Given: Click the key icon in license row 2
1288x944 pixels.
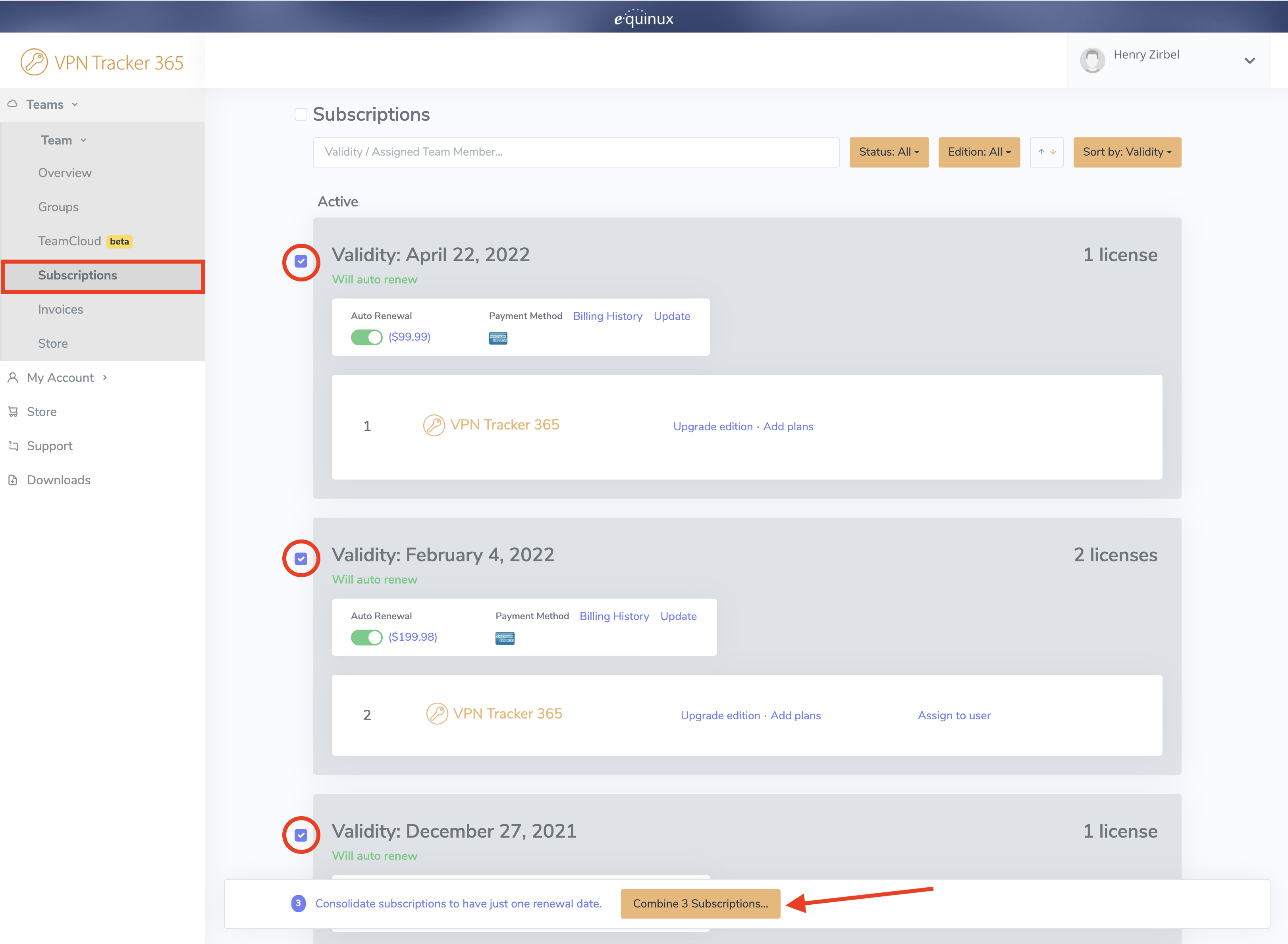Looking at the screenshot, I should (437, 714).
